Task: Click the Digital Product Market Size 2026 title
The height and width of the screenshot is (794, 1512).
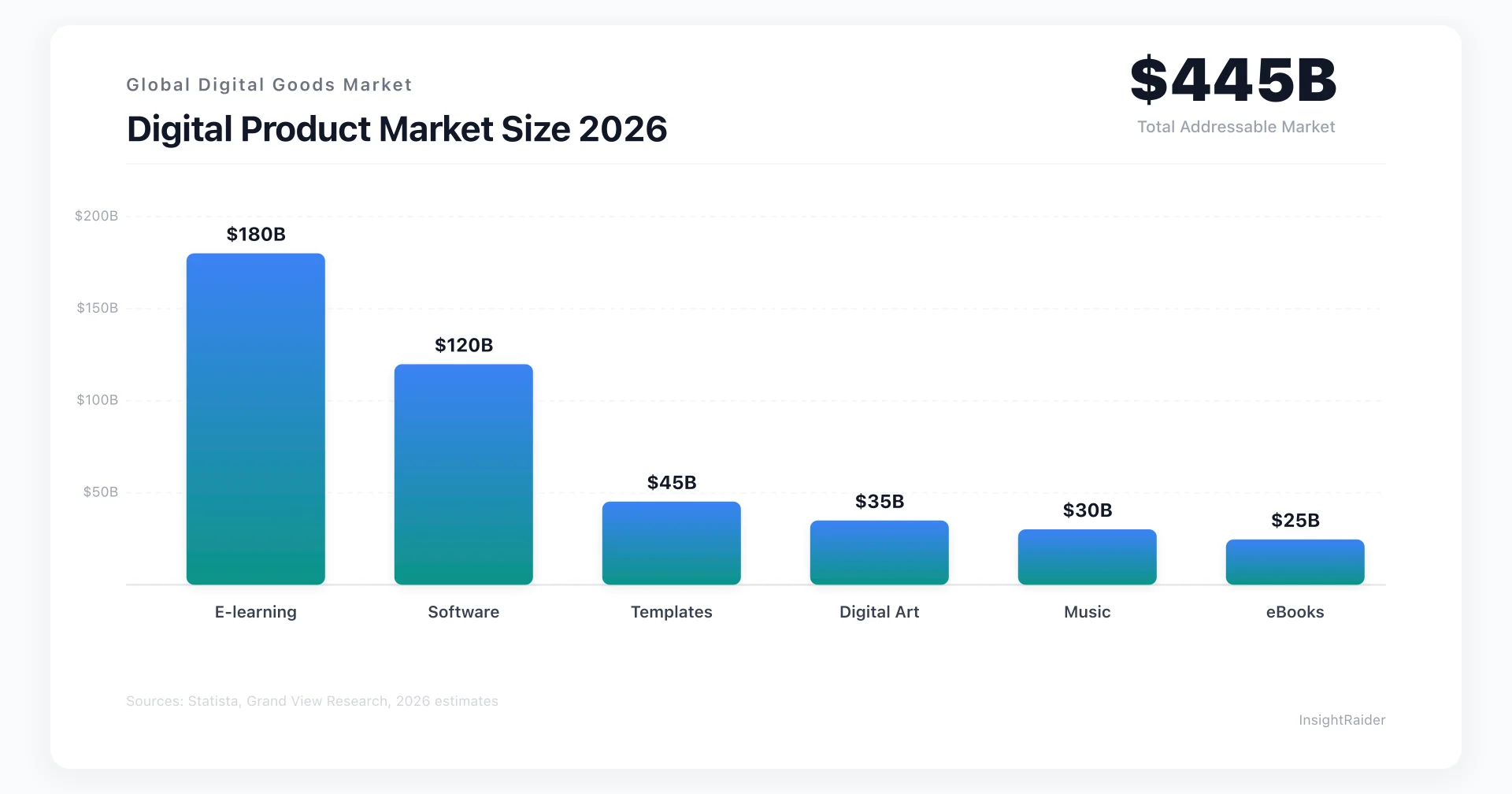Action: pyautogui.click(x=396, y=128)
